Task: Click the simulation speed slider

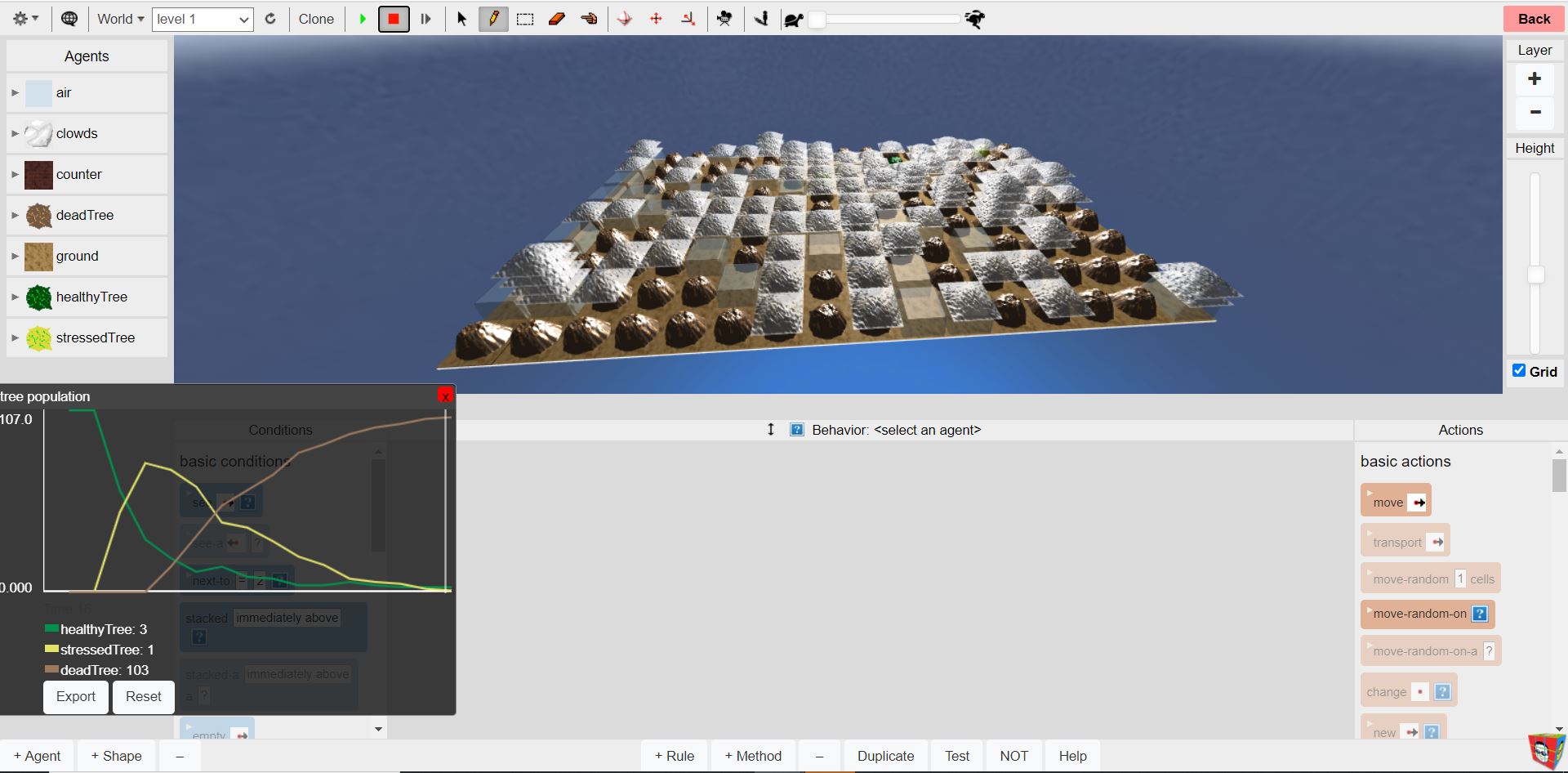Action: tap(888, 19)
